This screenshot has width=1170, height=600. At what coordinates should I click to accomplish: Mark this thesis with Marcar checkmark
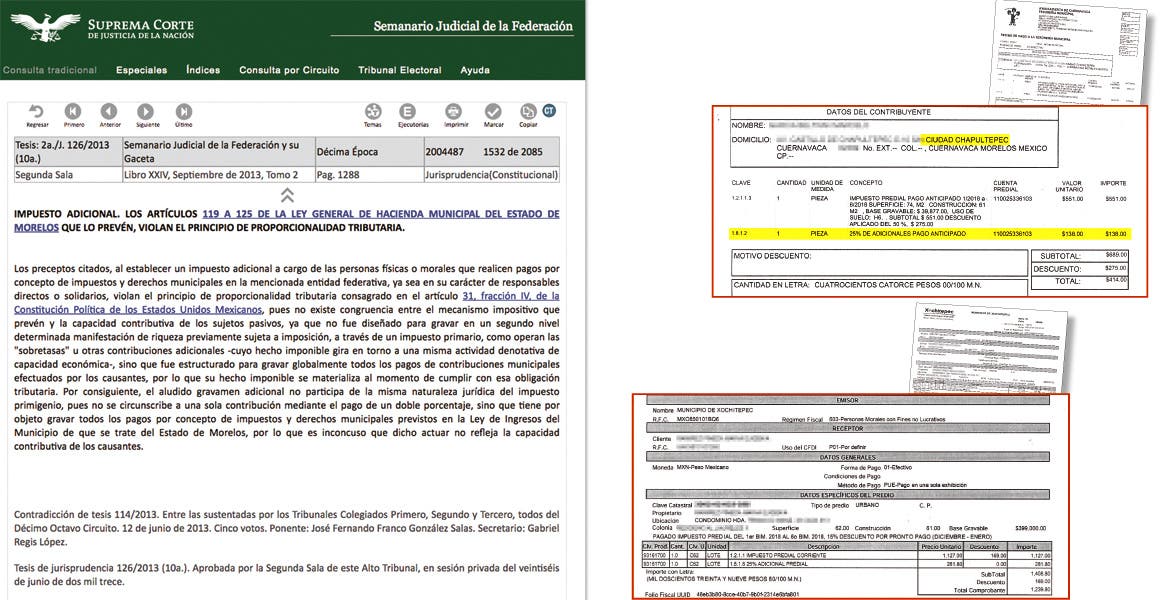click(493, 111)
